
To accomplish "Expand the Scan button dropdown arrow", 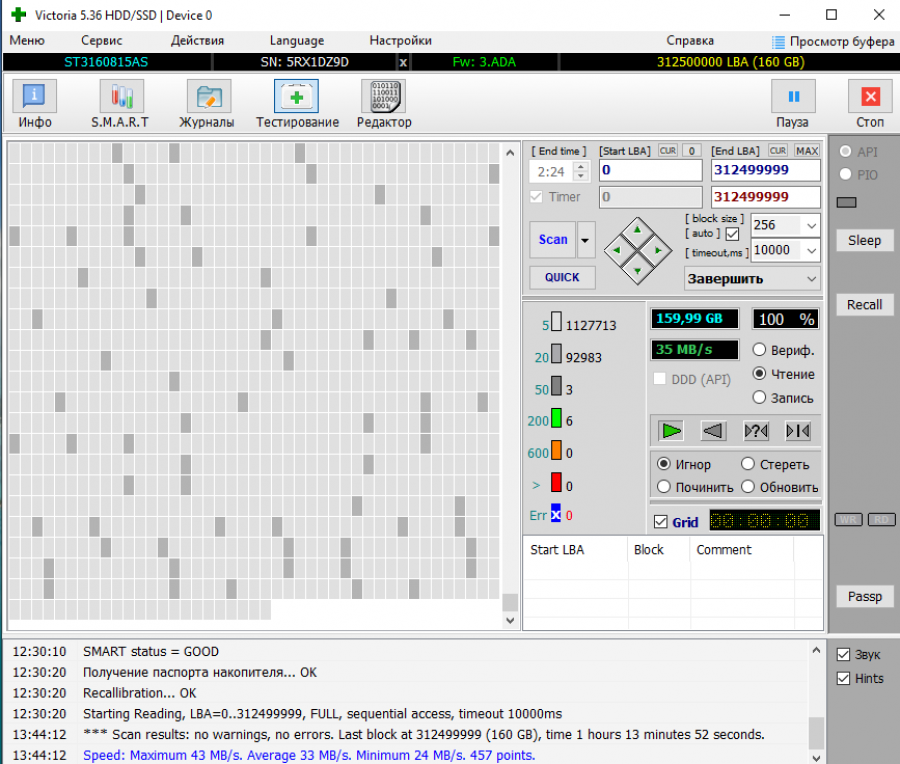I will pos(585,240).
